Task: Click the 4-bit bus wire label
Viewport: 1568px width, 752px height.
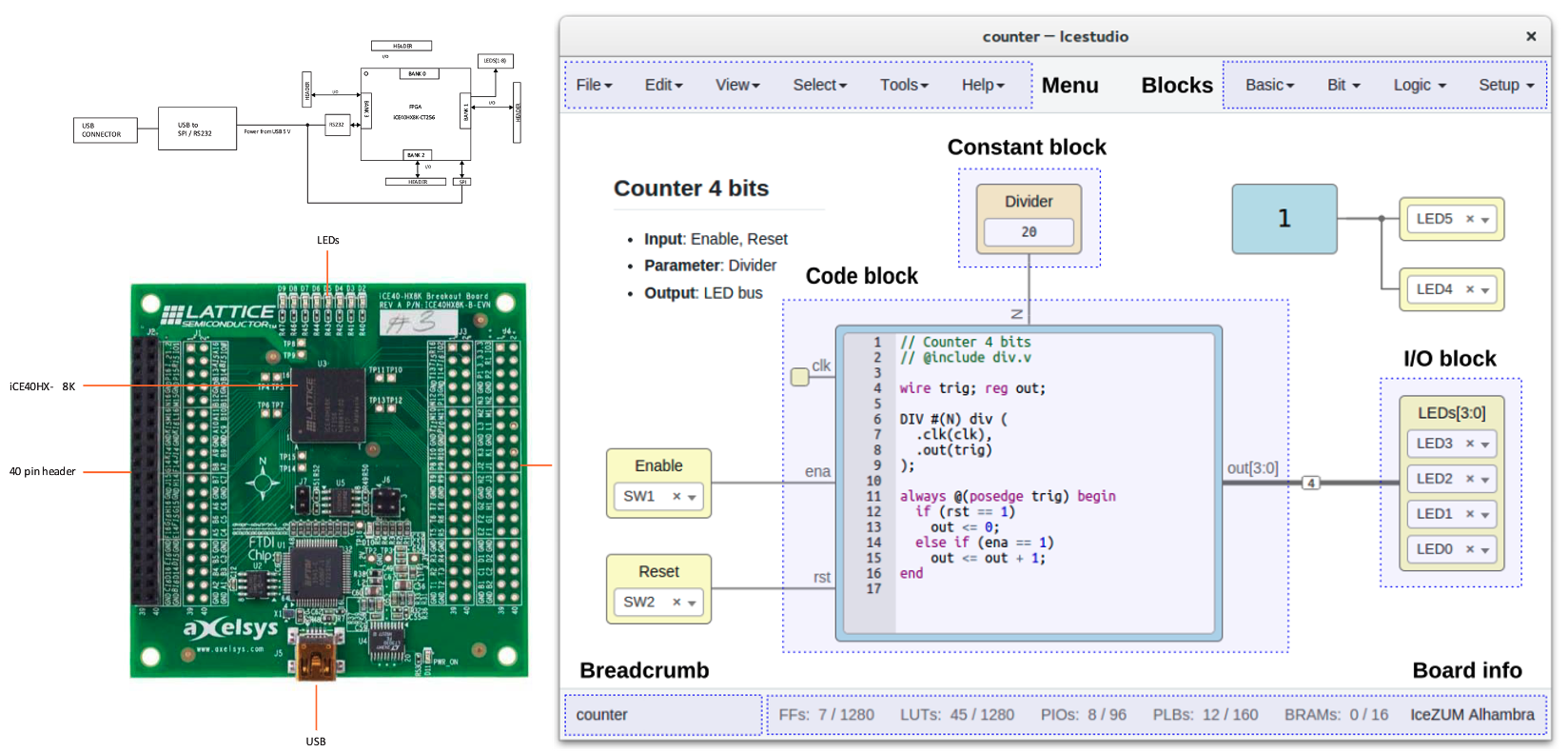Action: click(1311, 483)
